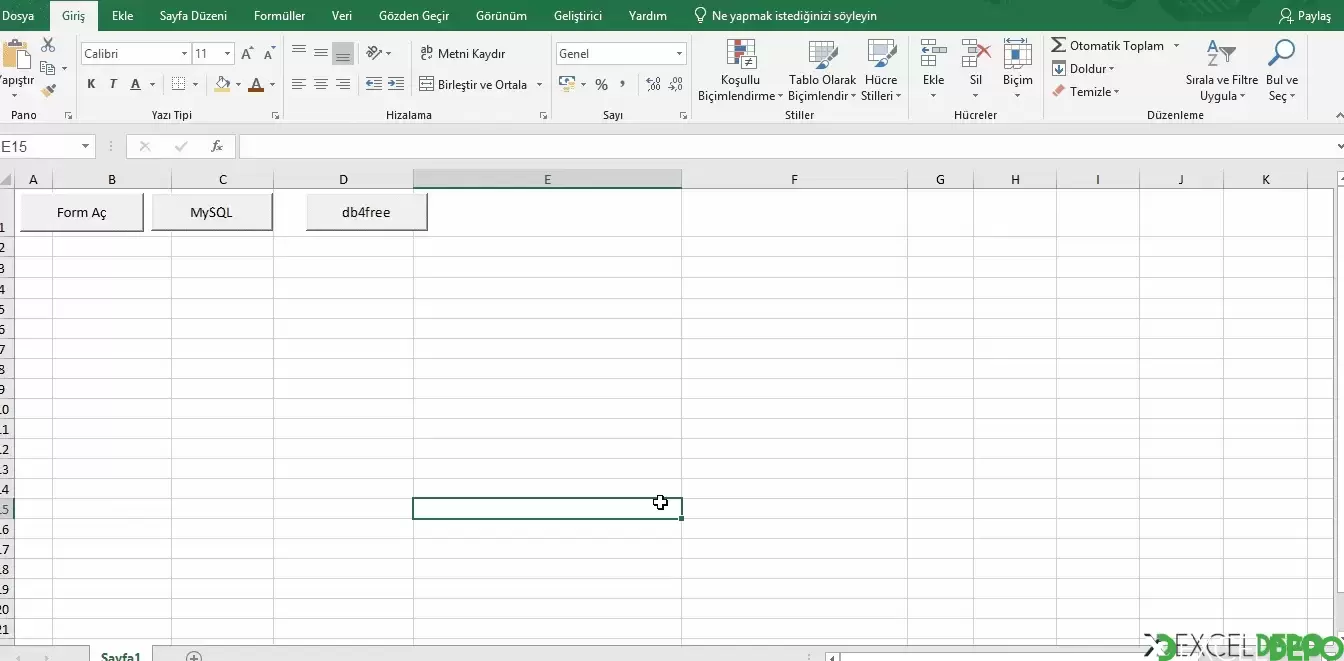
Task: Increase decimal places icon
Action: point(654,85)
